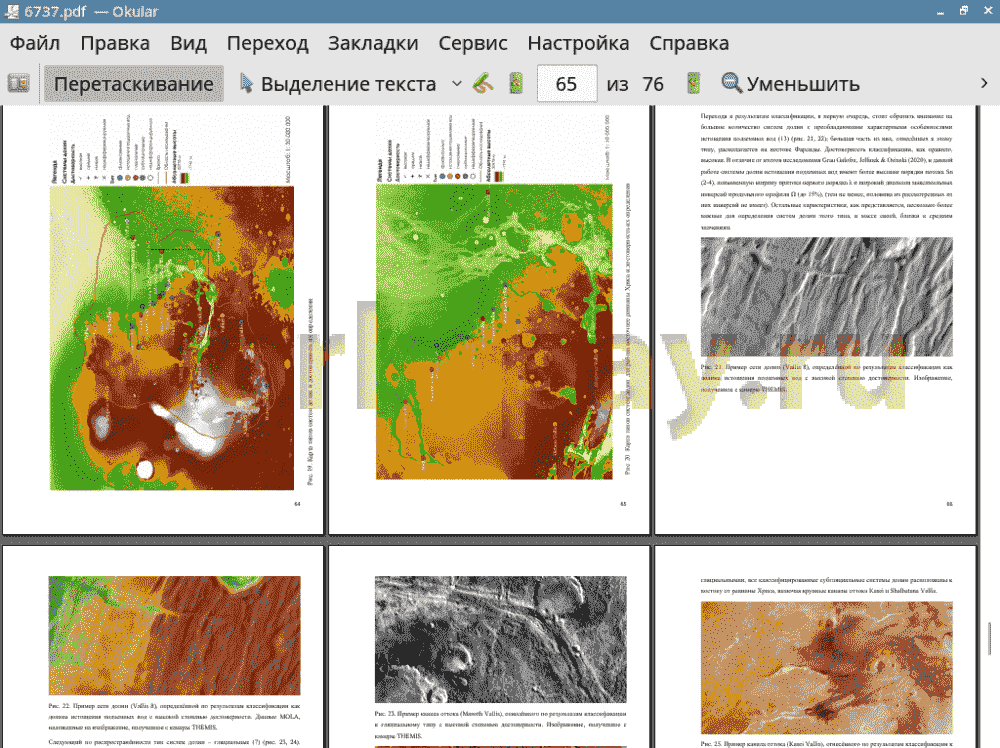Viewport: 1000px width, 748px height.
Task: Click the orange terrain image above Рис. 25
Action: click(827, 668)
